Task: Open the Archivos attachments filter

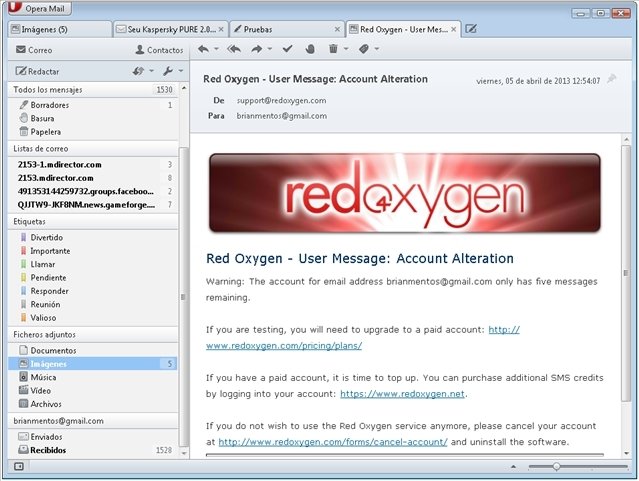Action: click(x=93, y=404)
